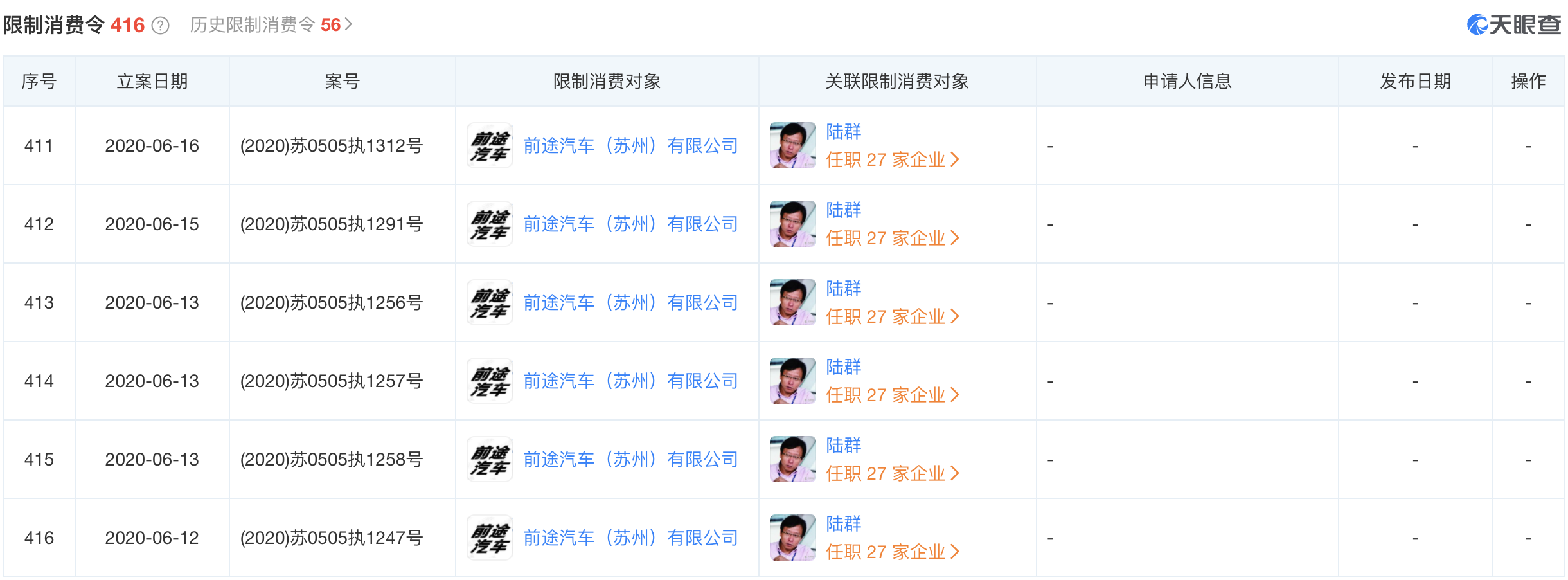
Task: Click the 发布日期 column header
Action: click(x=1415, y=82)
